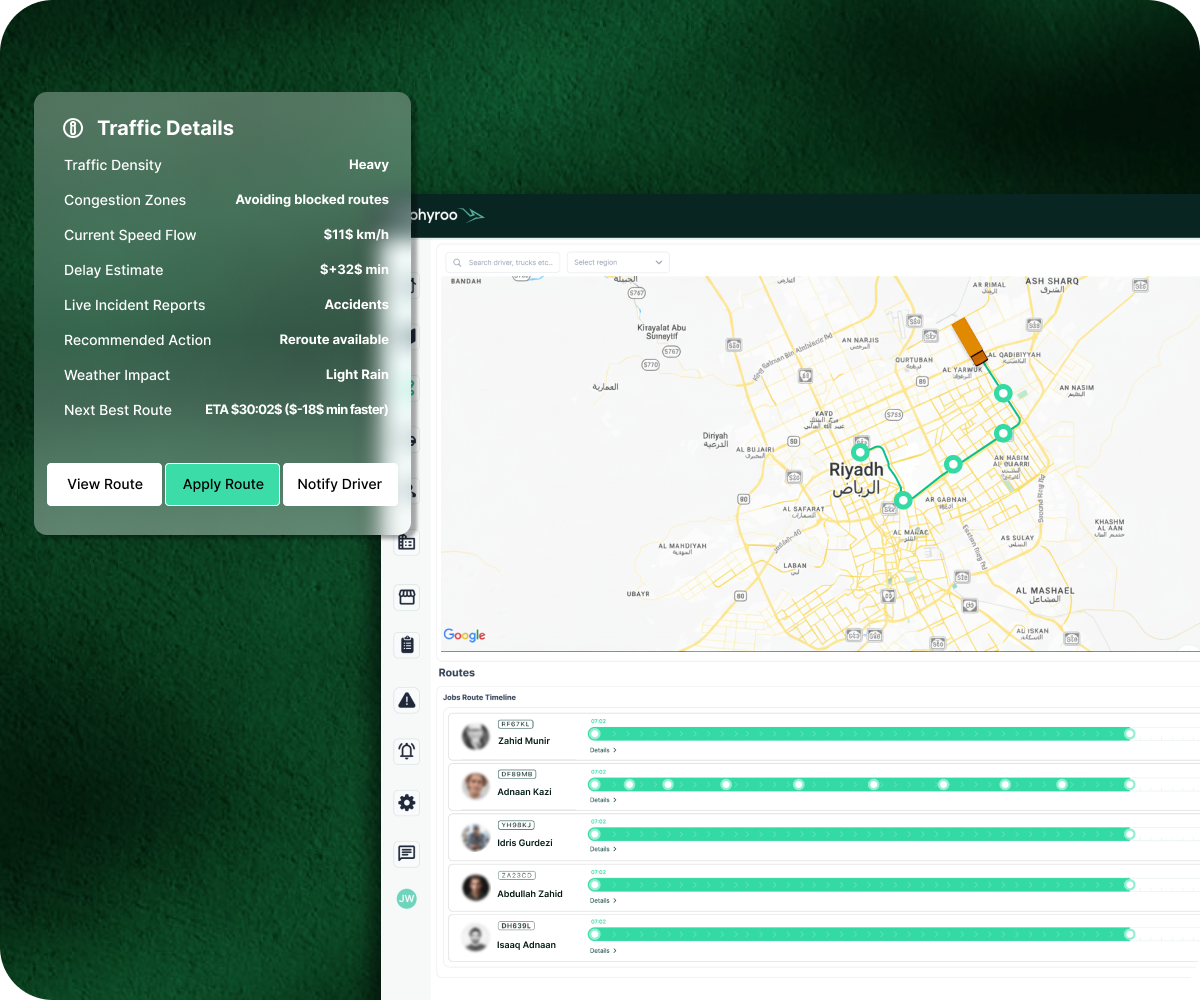Click the Delay Estimate label
1200x1000 pixels.
[114, 270]
